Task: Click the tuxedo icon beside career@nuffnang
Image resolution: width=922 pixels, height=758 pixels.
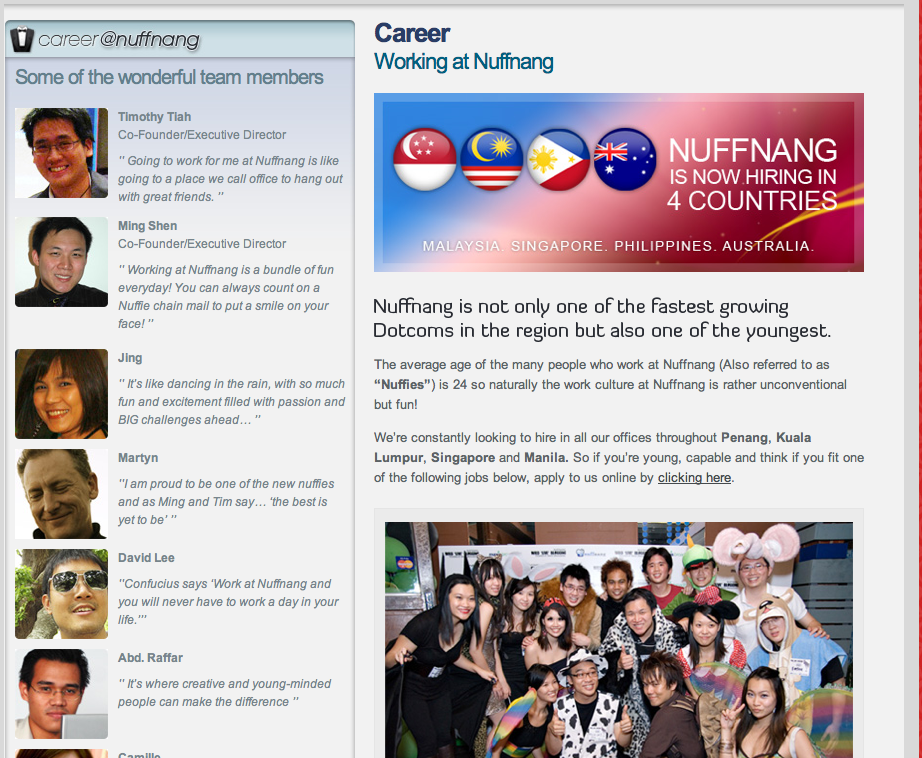Action: click(x=22, y=39)
